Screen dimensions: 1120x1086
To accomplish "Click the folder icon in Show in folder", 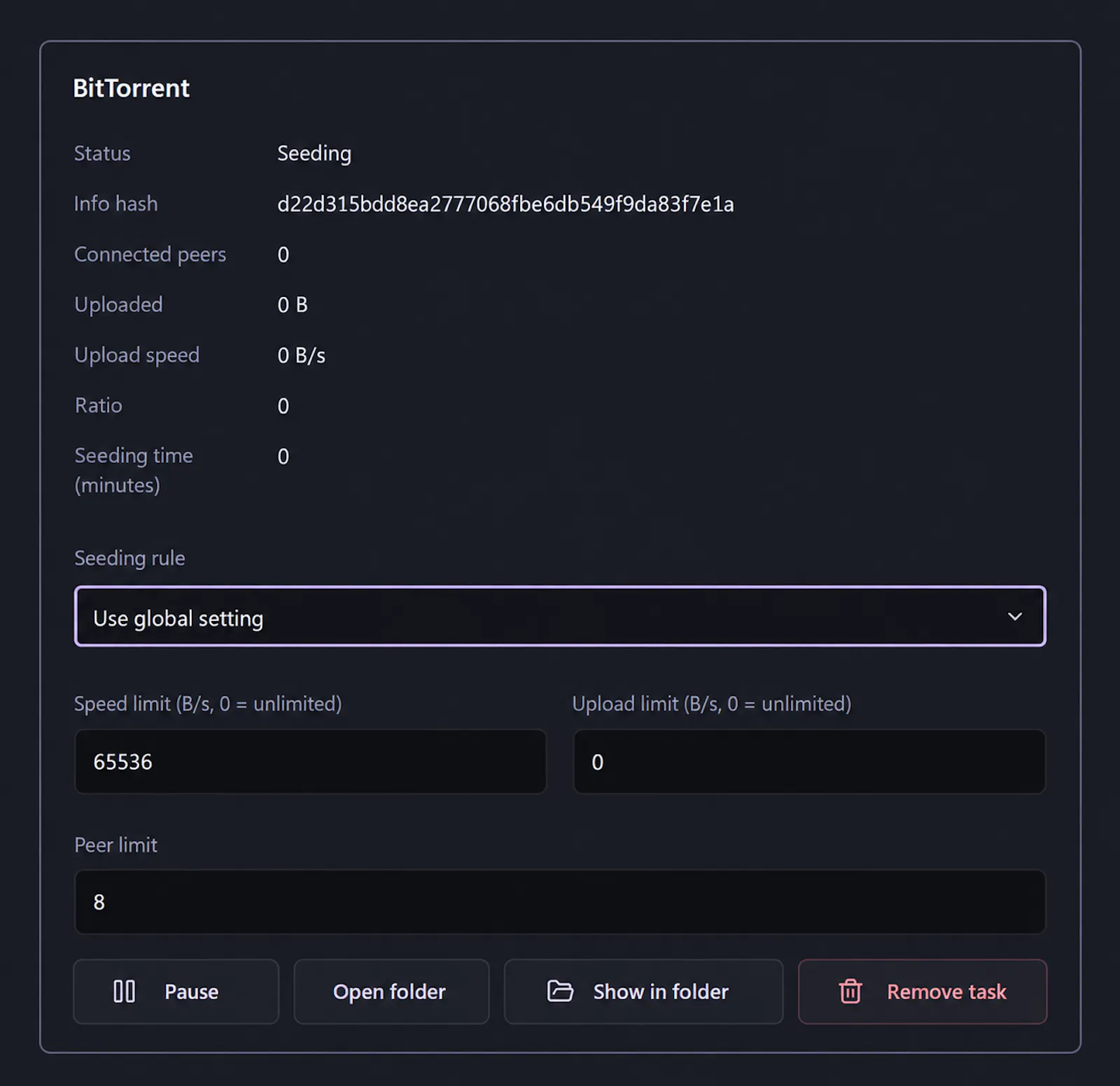I will point(560,991).
